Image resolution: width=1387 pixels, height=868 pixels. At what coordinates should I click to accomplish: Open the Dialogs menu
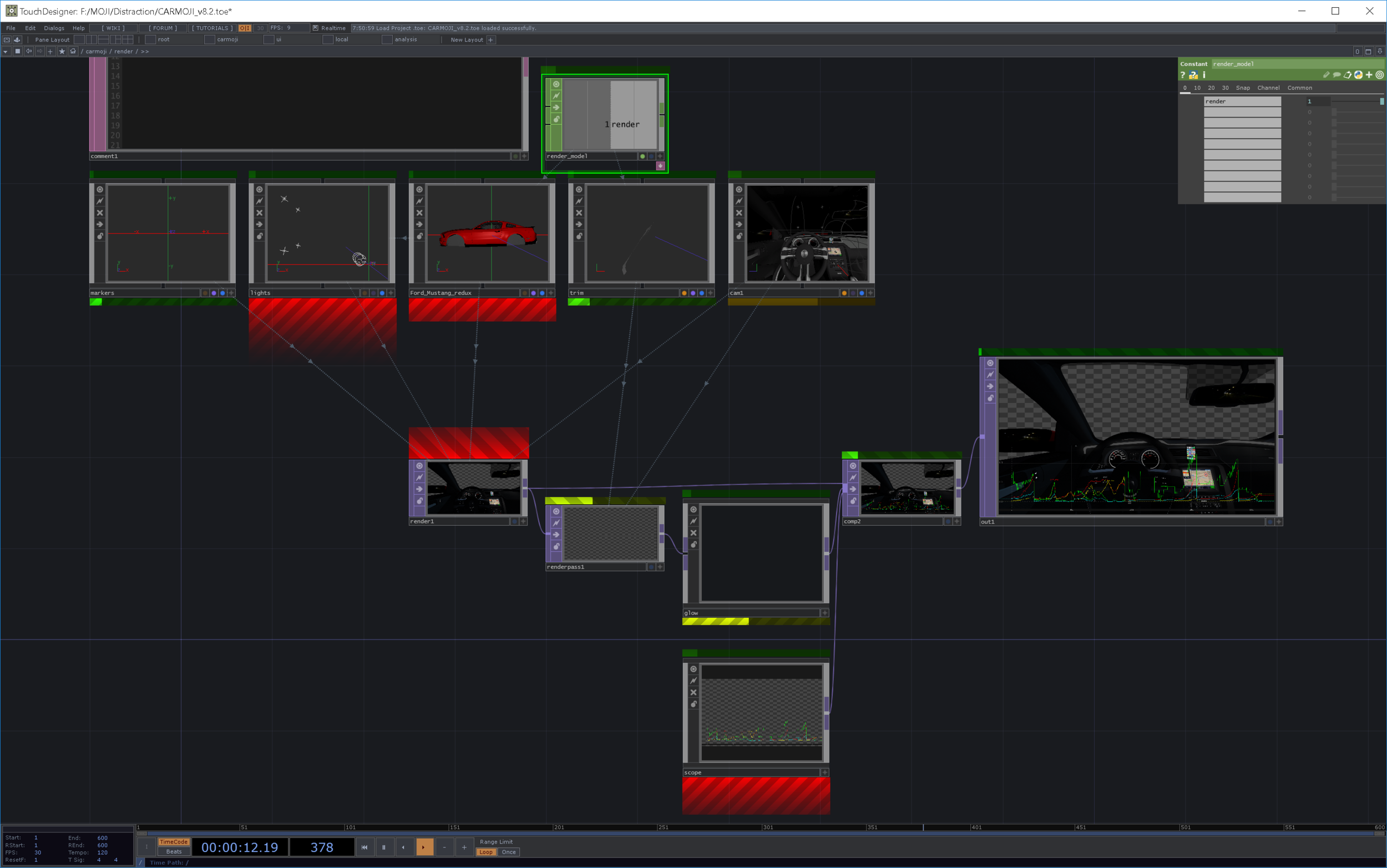(54, 28)
